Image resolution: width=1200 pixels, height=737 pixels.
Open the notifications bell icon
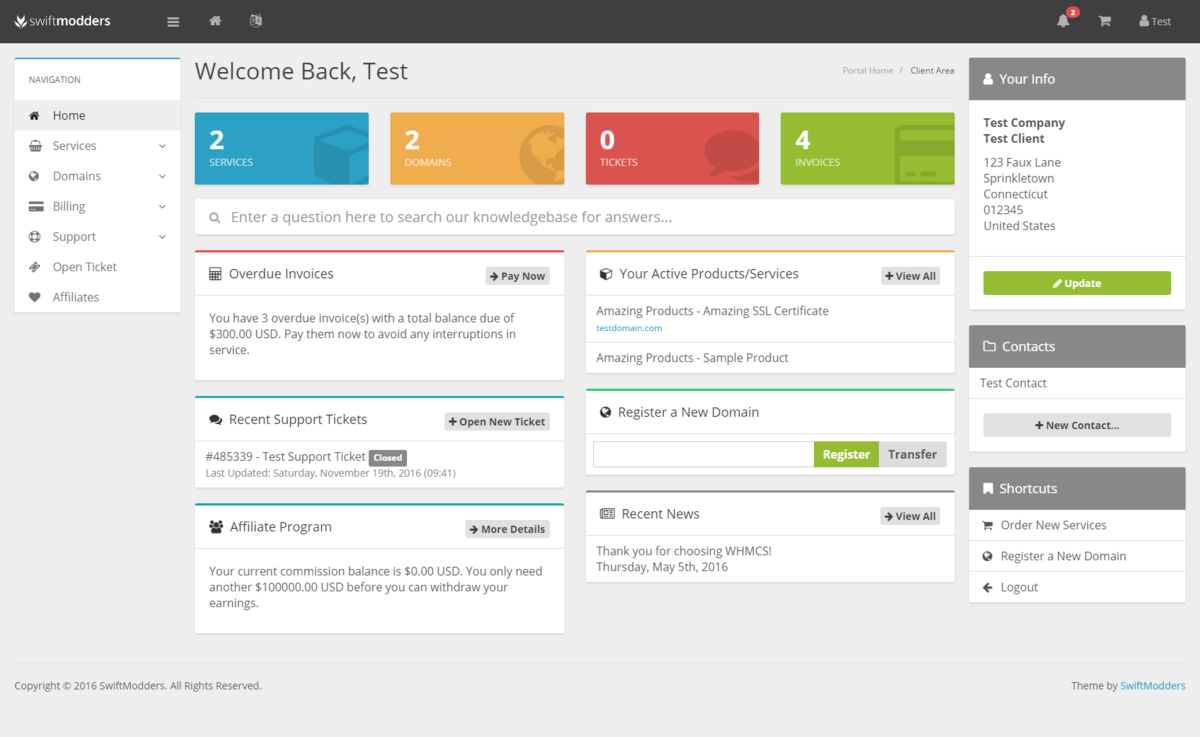[1063, 21]
